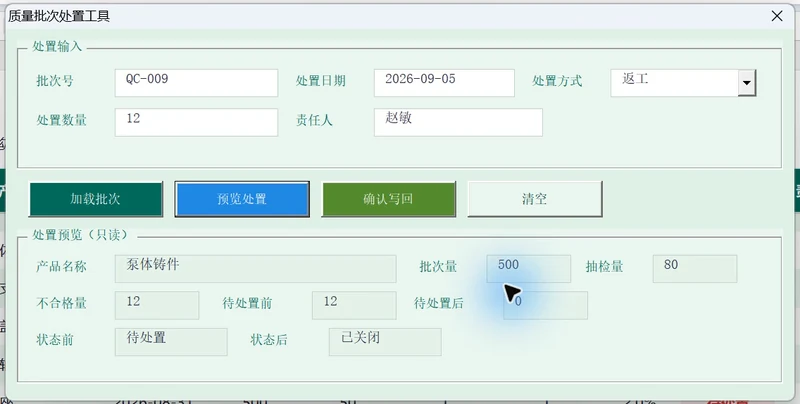Click the 清空 button
This screenshot has width=800, height=404.
pyautogui.click(x=535, y=199)
